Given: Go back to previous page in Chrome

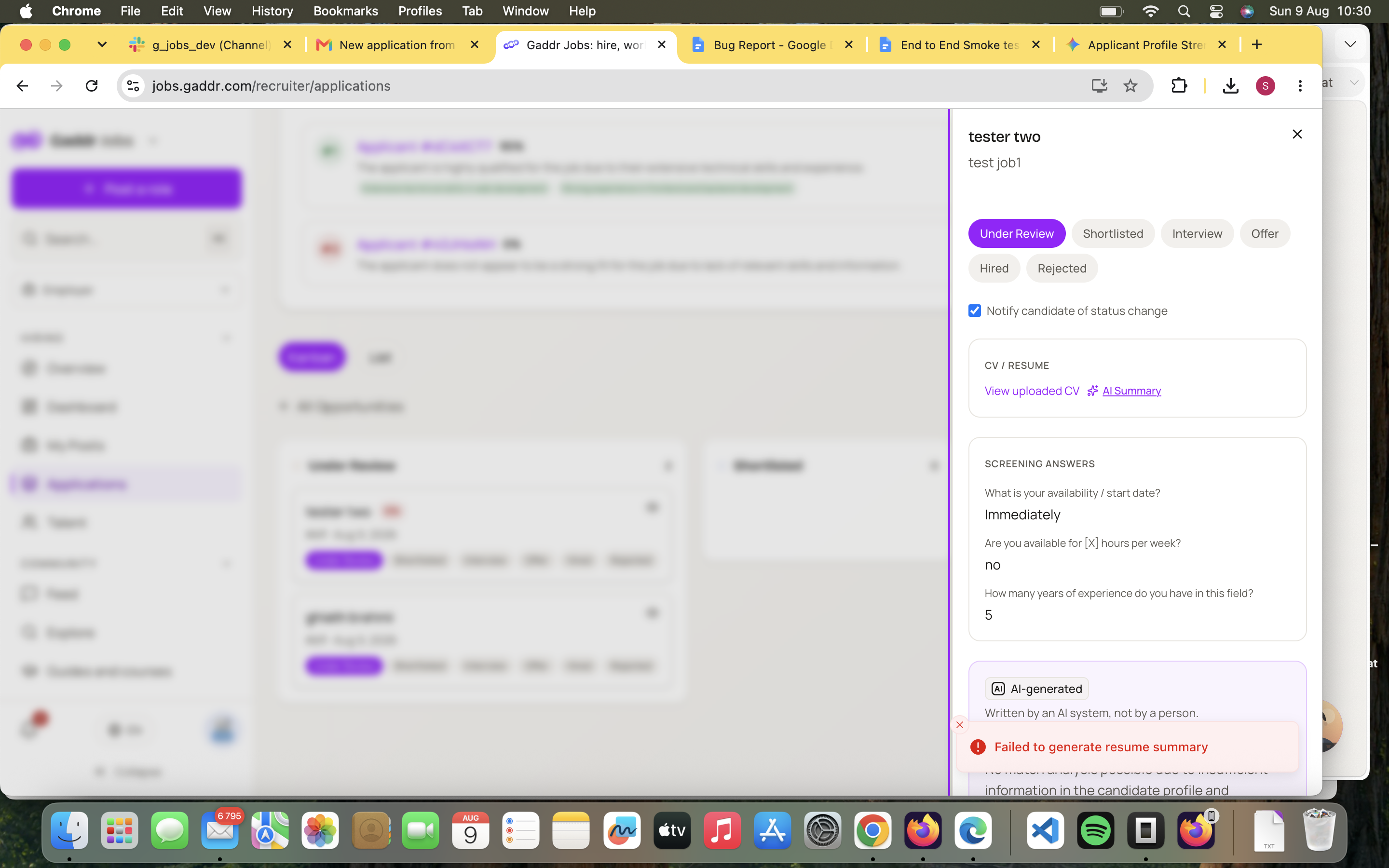Looking at the screenshot, I should [22, 86].
